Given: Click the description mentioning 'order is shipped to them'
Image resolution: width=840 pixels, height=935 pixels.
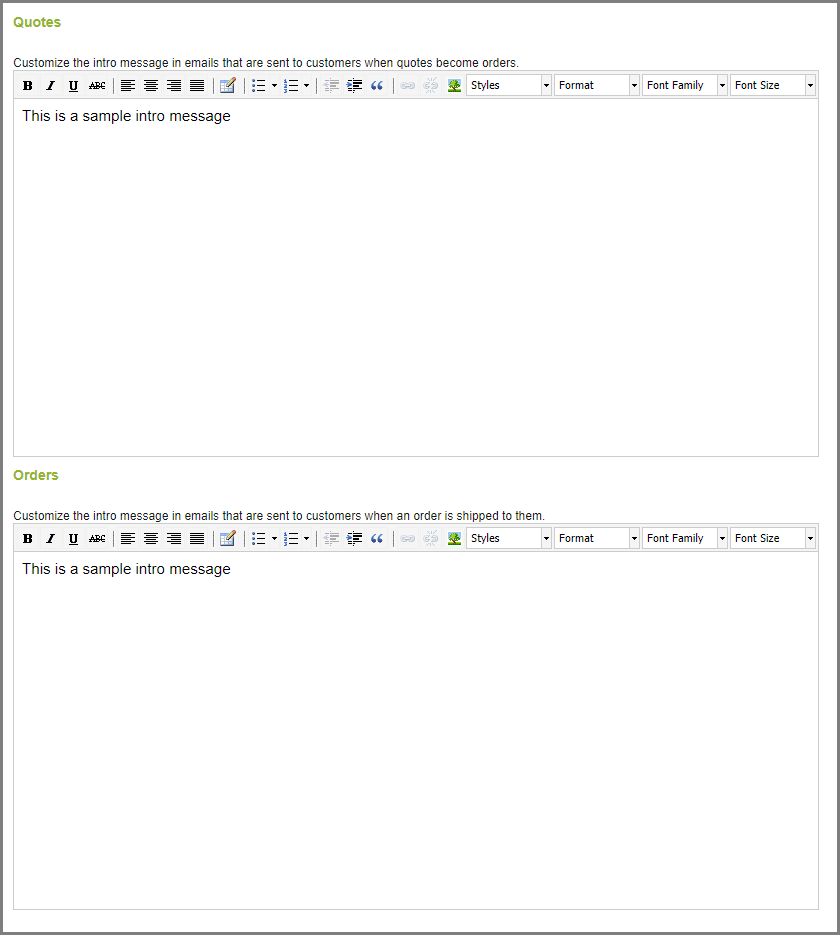Looking at the screenshot, I should 279,516.
